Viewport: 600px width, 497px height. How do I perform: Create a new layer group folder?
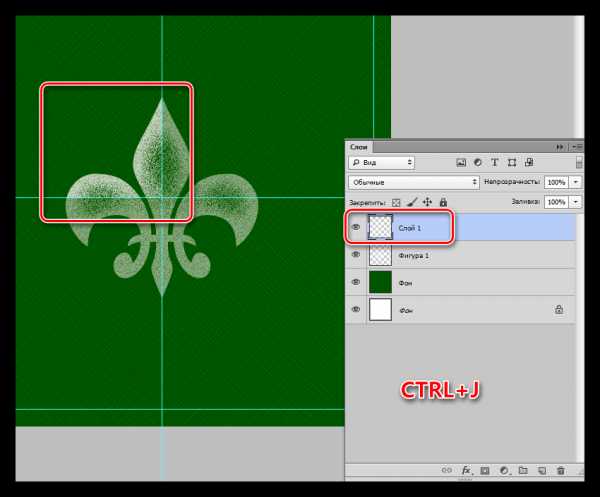click(x=521, y=470)
